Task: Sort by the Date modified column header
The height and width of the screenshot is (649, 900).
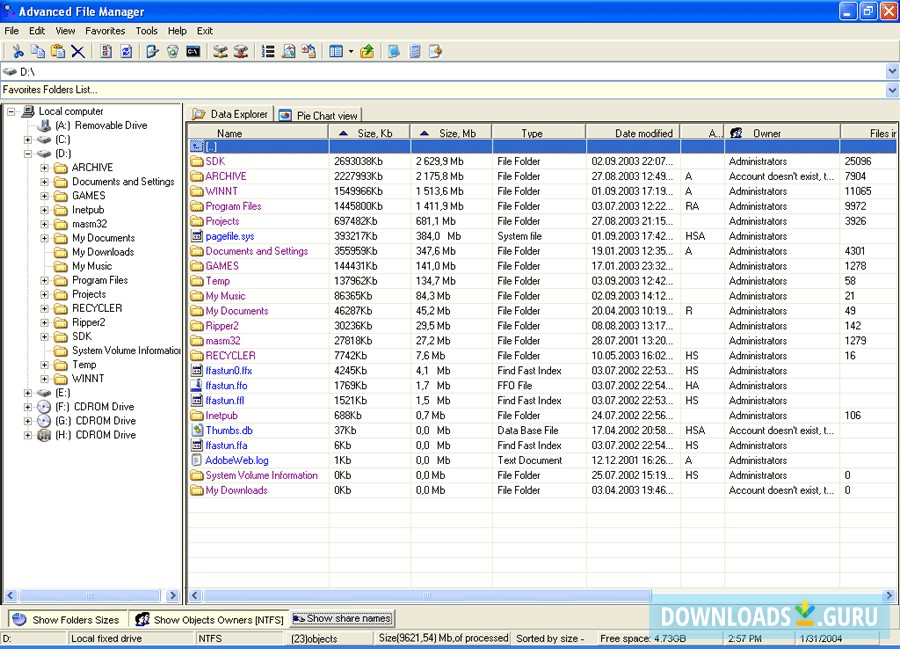Action: (x=643, y=133)
